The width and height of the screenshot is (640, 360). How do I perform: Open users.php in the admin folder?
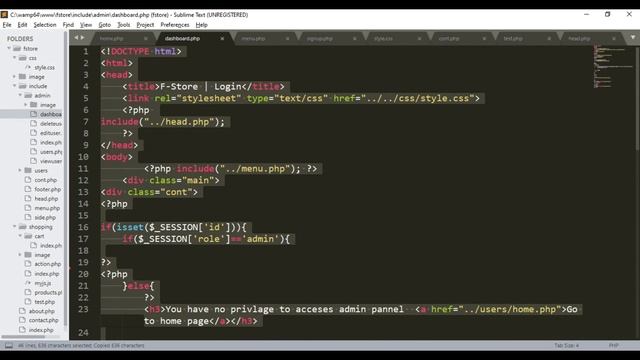click(x=51, y=151)
